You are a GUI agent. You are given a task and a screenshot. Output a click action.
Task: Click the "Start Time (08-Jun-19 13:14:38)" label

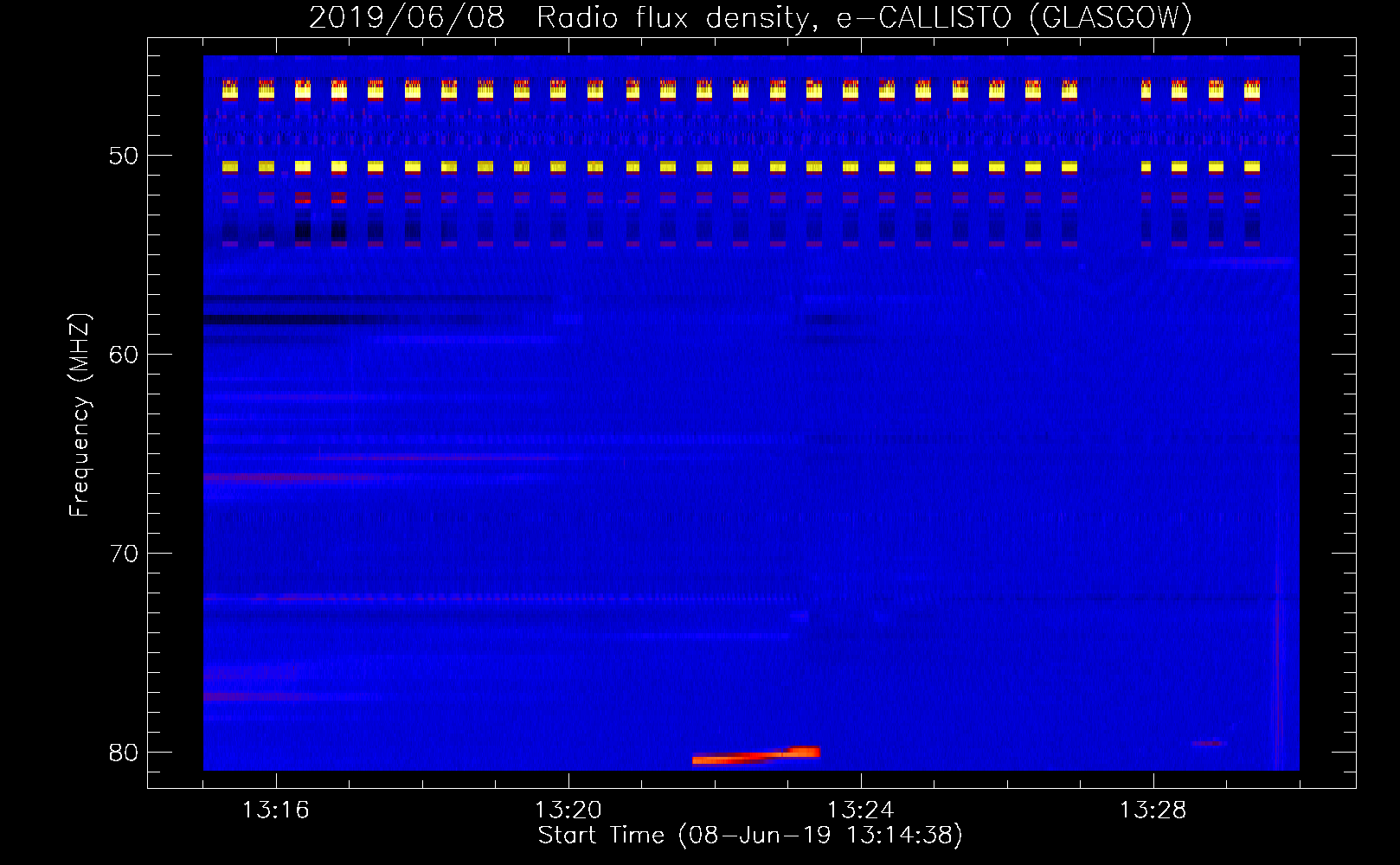tap(750, 836)
